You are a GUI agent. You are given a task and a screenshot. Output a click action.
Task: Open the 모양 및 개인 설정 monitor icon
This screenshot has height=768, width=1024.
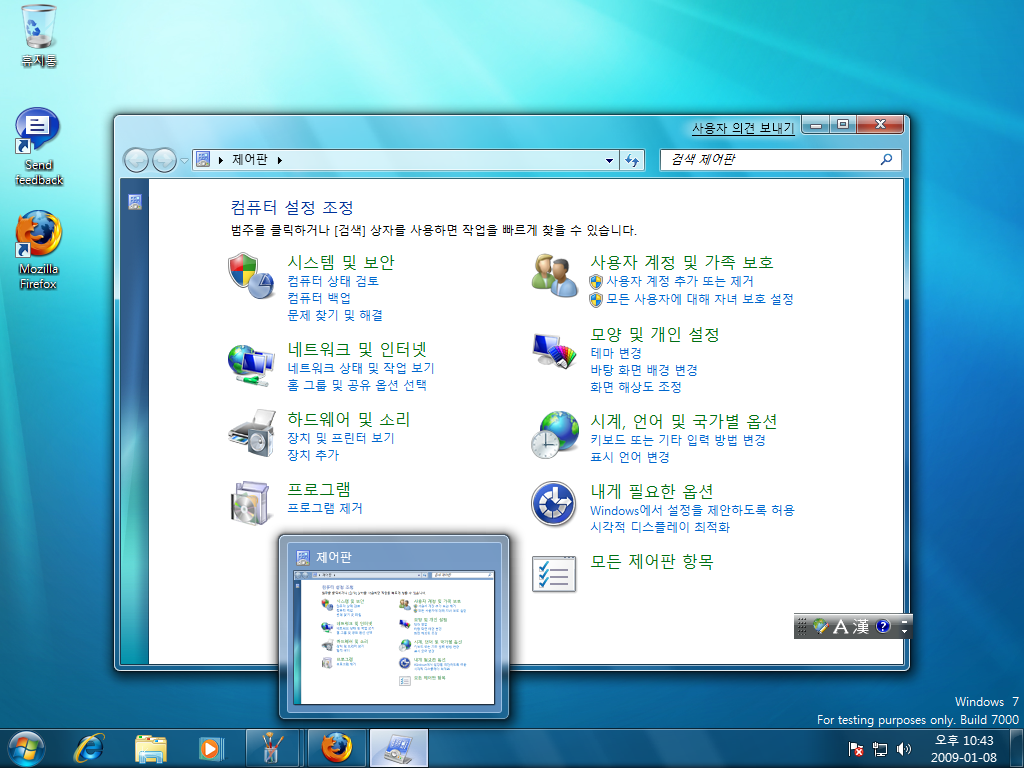(x=554, y=351)
